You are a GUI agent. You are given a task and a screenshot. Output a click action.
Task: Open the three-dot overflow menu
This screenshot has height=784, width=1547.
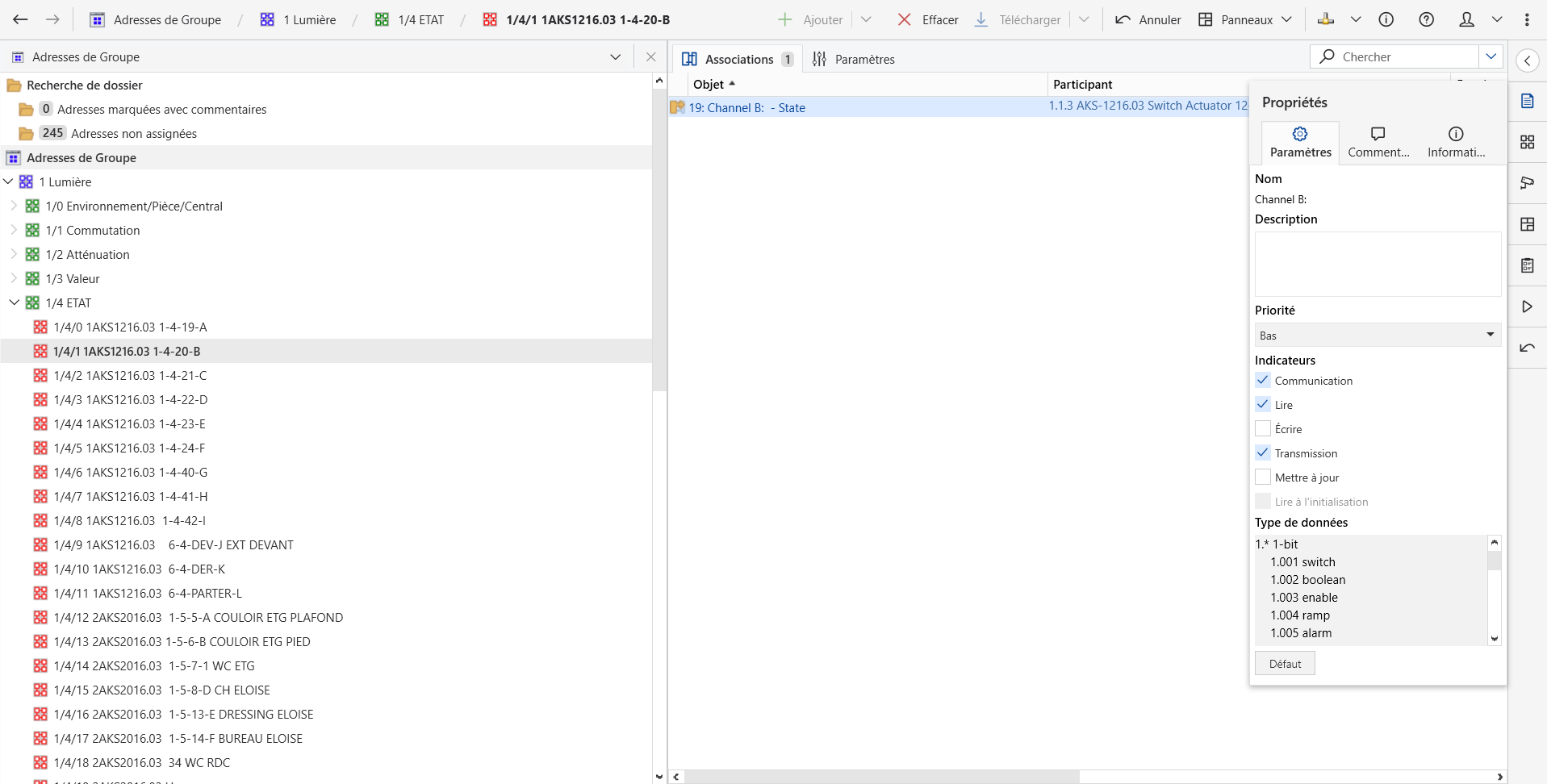click(x=1527, y=19)
